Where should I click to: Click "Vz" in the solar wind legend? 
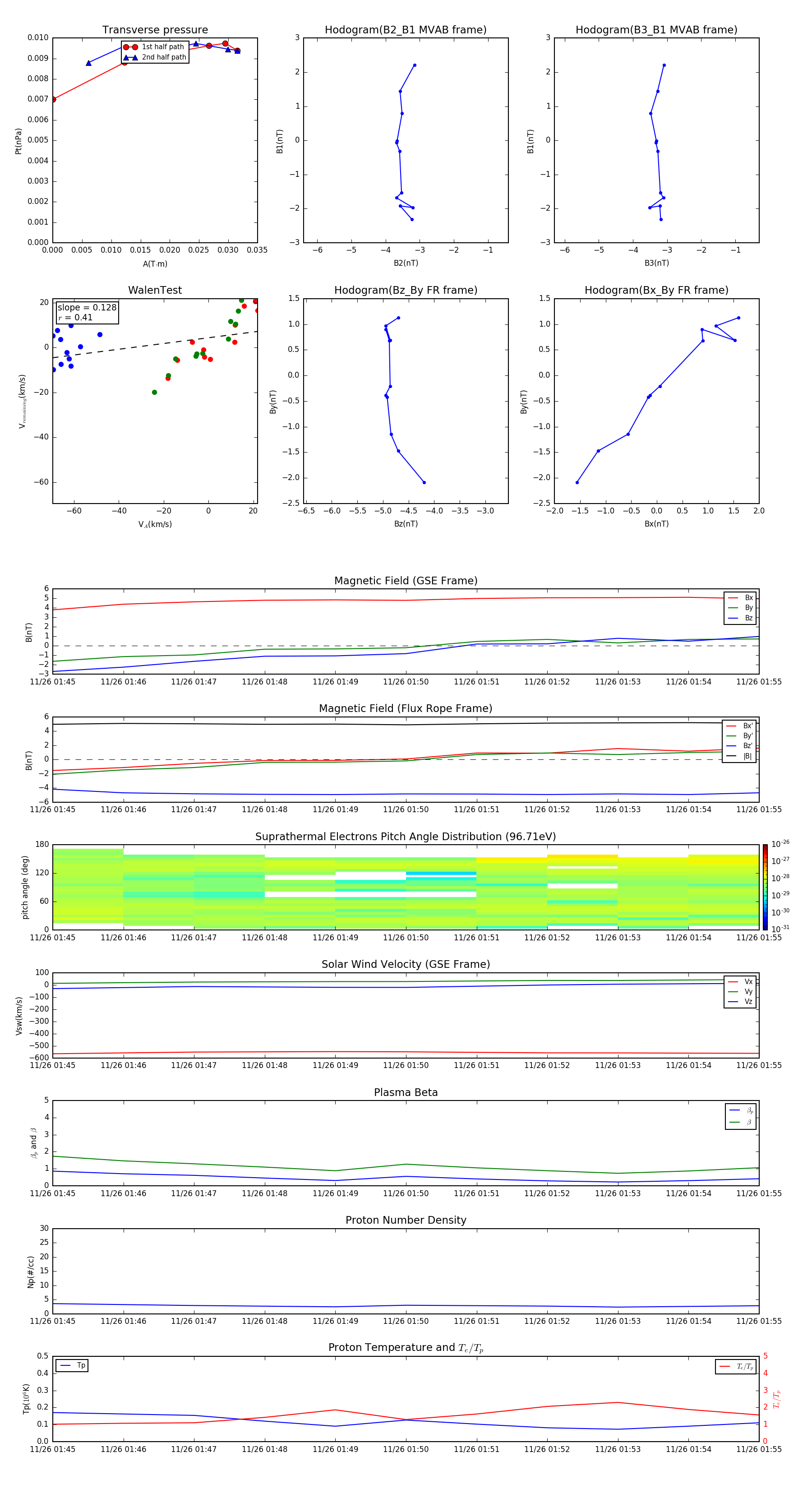coord(748,1002)
